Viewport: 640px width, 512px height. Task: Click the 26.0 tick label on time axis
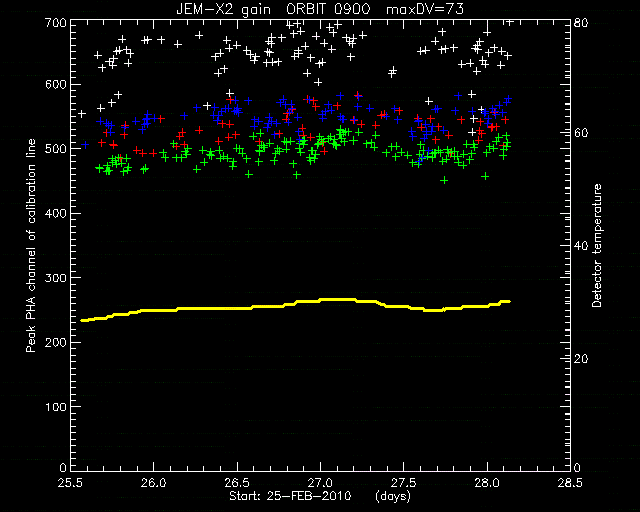pos(154,483)
